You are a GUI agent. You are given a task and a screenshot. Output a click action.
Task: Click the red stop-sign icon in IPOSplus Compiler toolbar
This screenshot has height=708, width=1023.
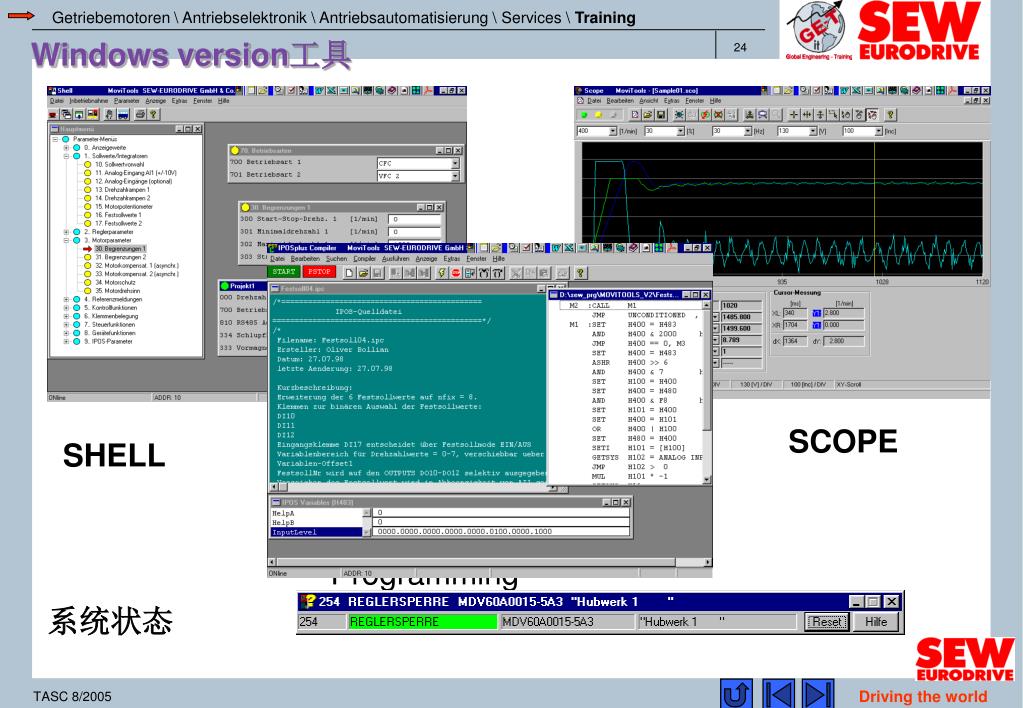click(x=455, y=273)
